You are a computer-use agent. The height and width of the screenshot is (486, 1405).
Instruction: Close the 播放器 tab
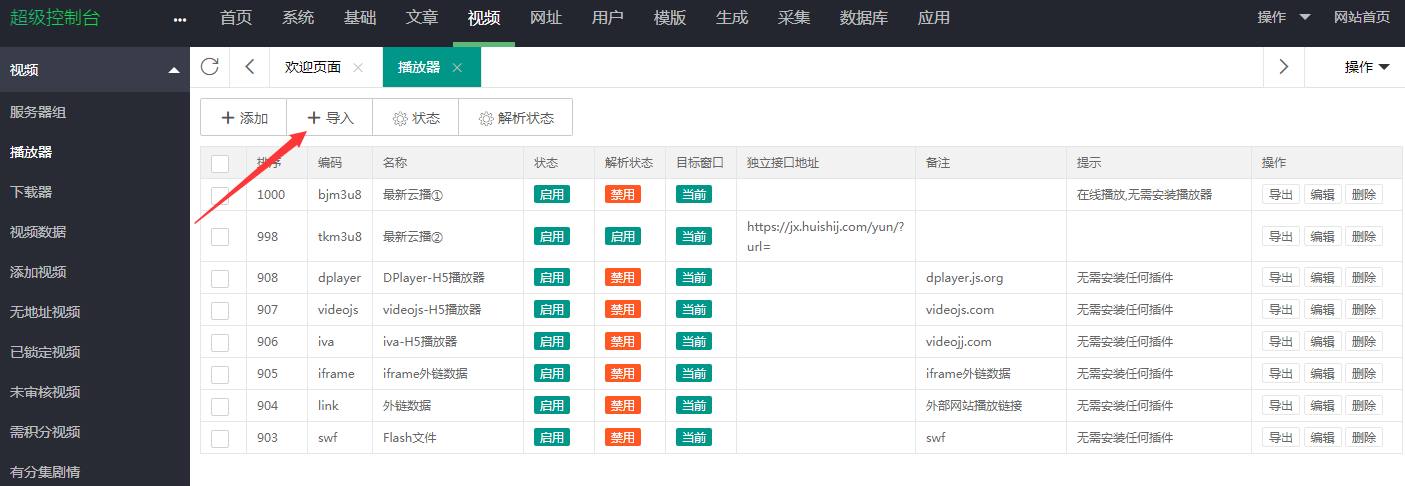pos(457,68)
